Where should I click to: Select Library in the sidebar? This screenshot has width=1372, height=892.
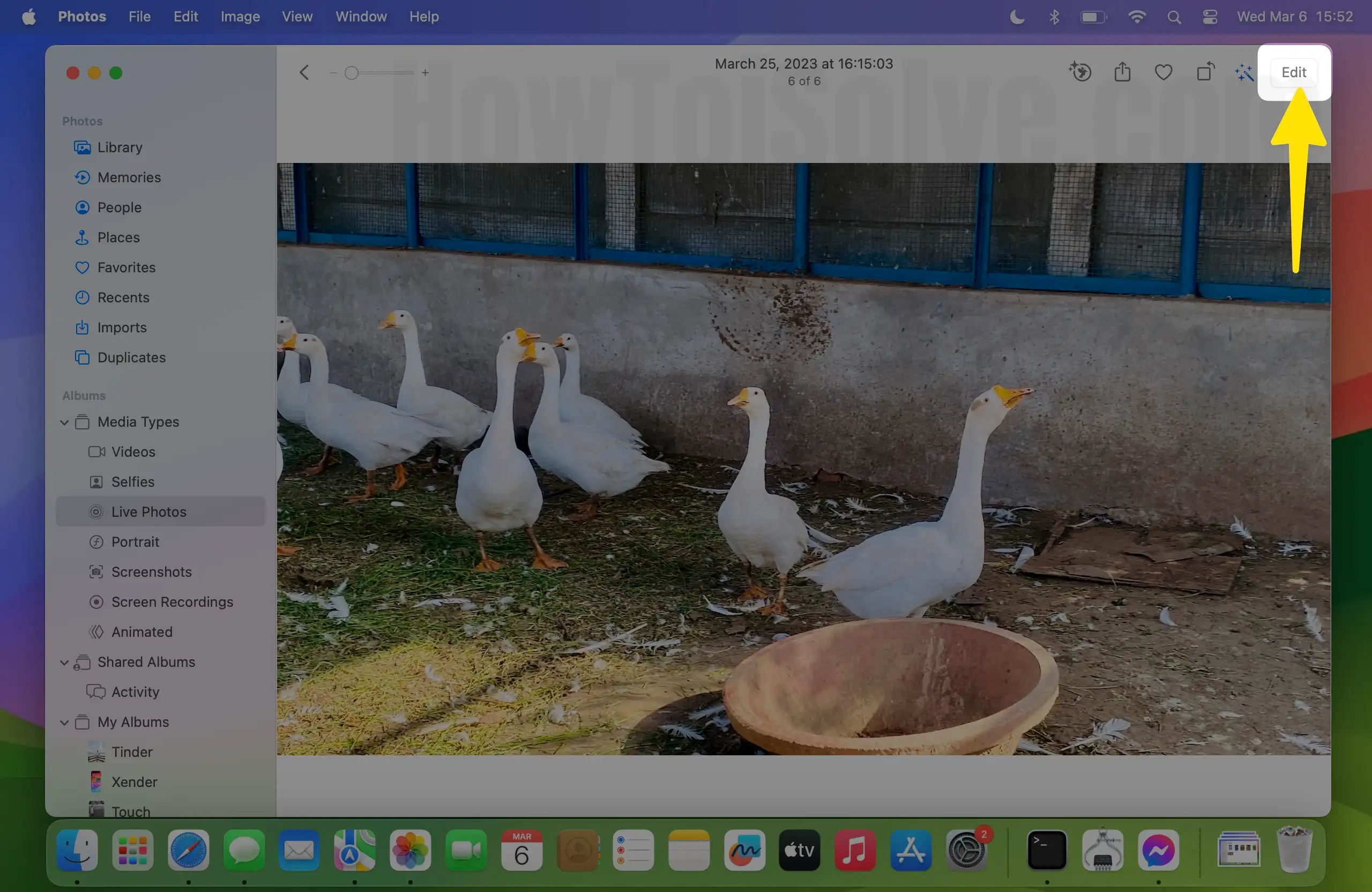click(x=120, y=147)
